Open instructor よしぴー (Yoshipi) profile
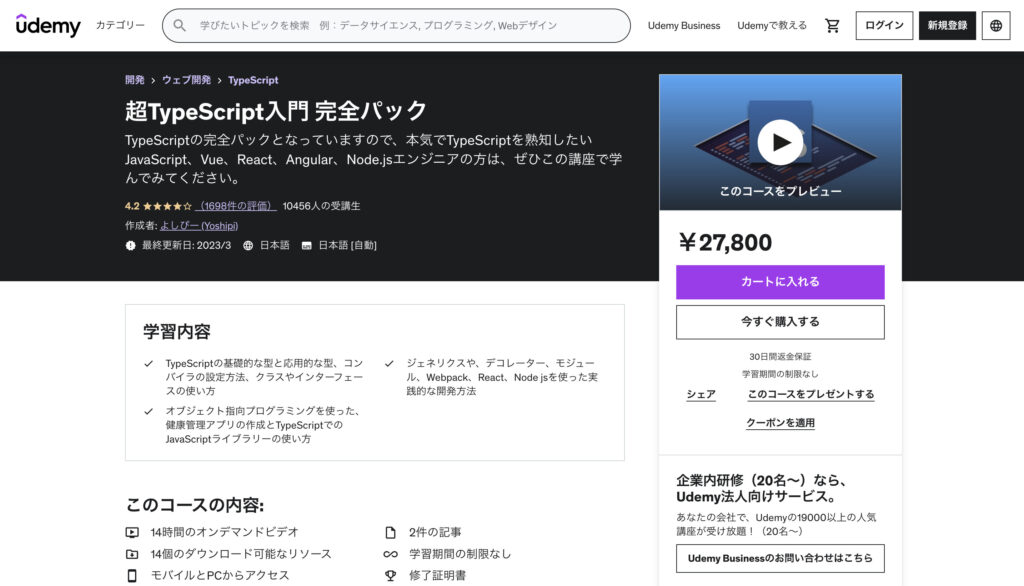The width and height of the screenshot is (1024, 586). [x=199, y=225]
